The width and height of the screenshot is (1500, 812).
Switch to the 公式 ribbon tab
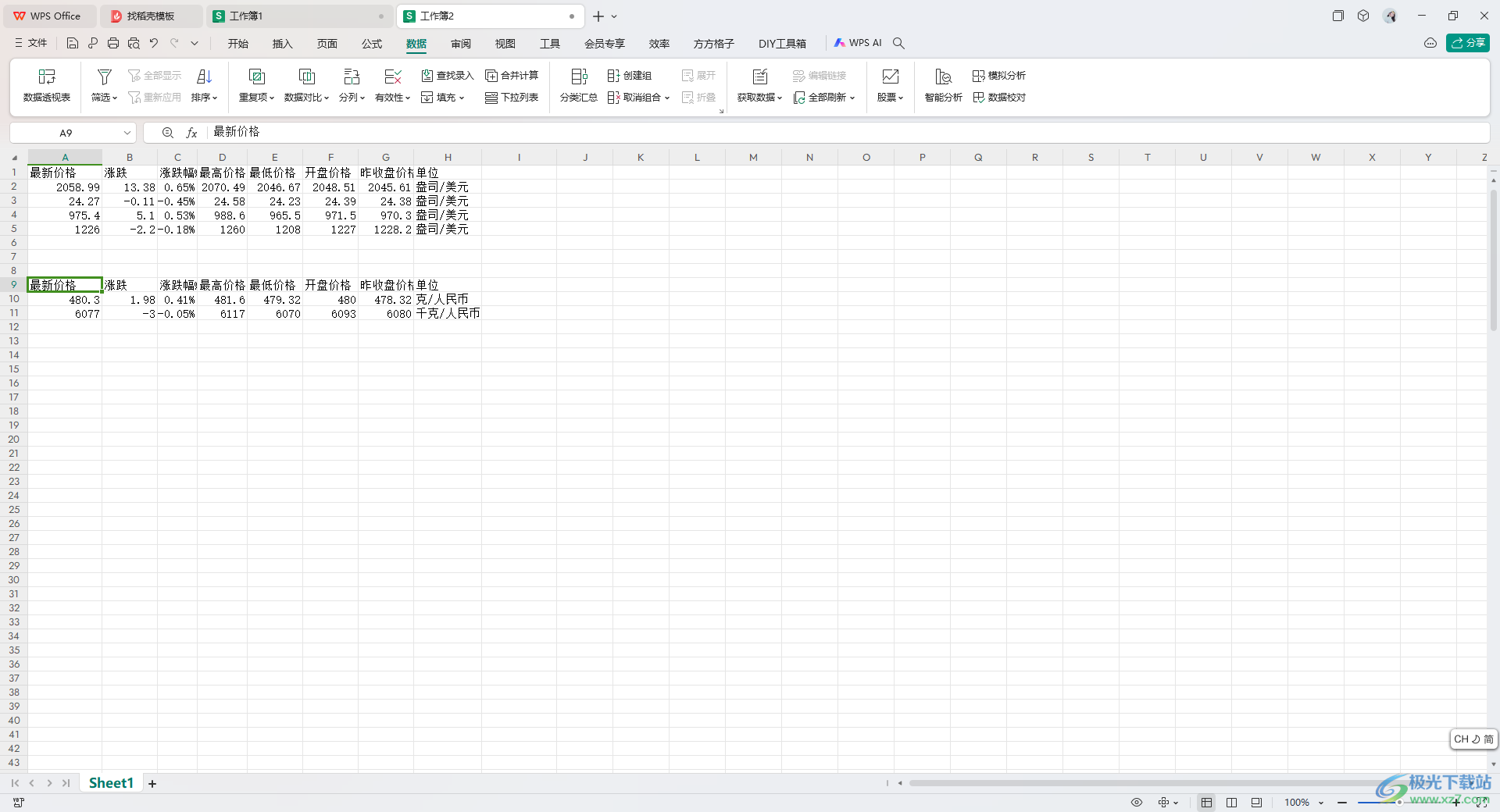pyautogui.click(x=372, y=44)
